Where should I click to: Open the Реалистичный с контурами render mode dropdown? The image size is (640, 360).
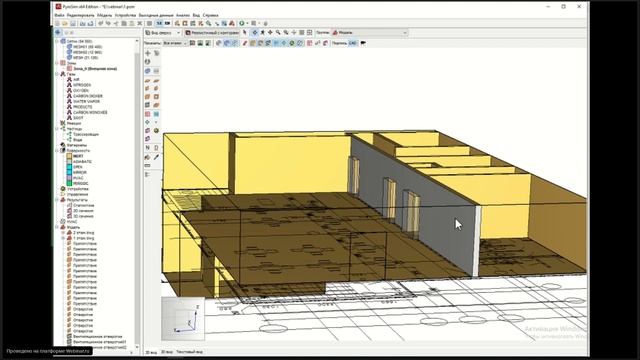[x=211, y=33]
